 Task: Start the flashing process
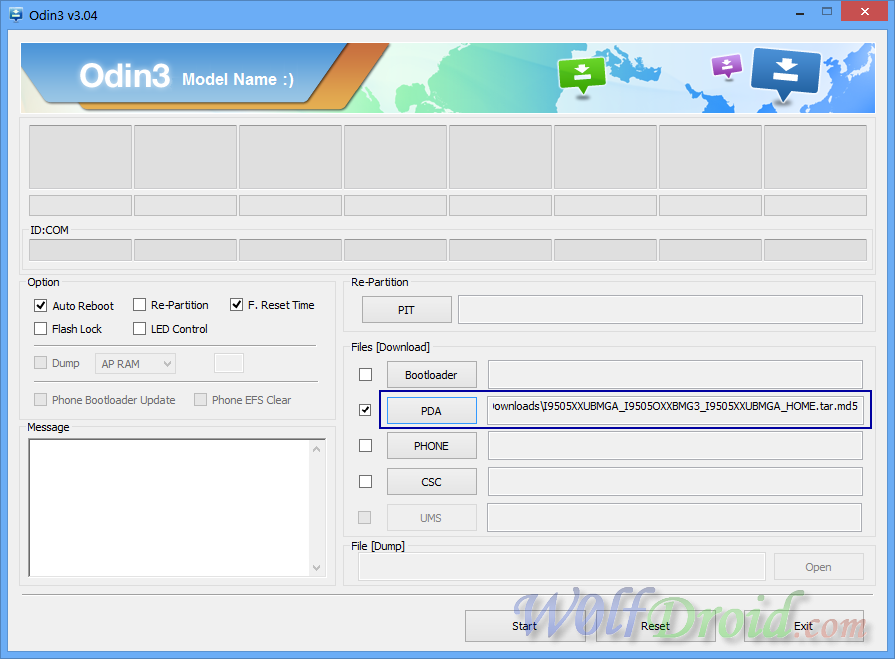(x=525, y=626)
